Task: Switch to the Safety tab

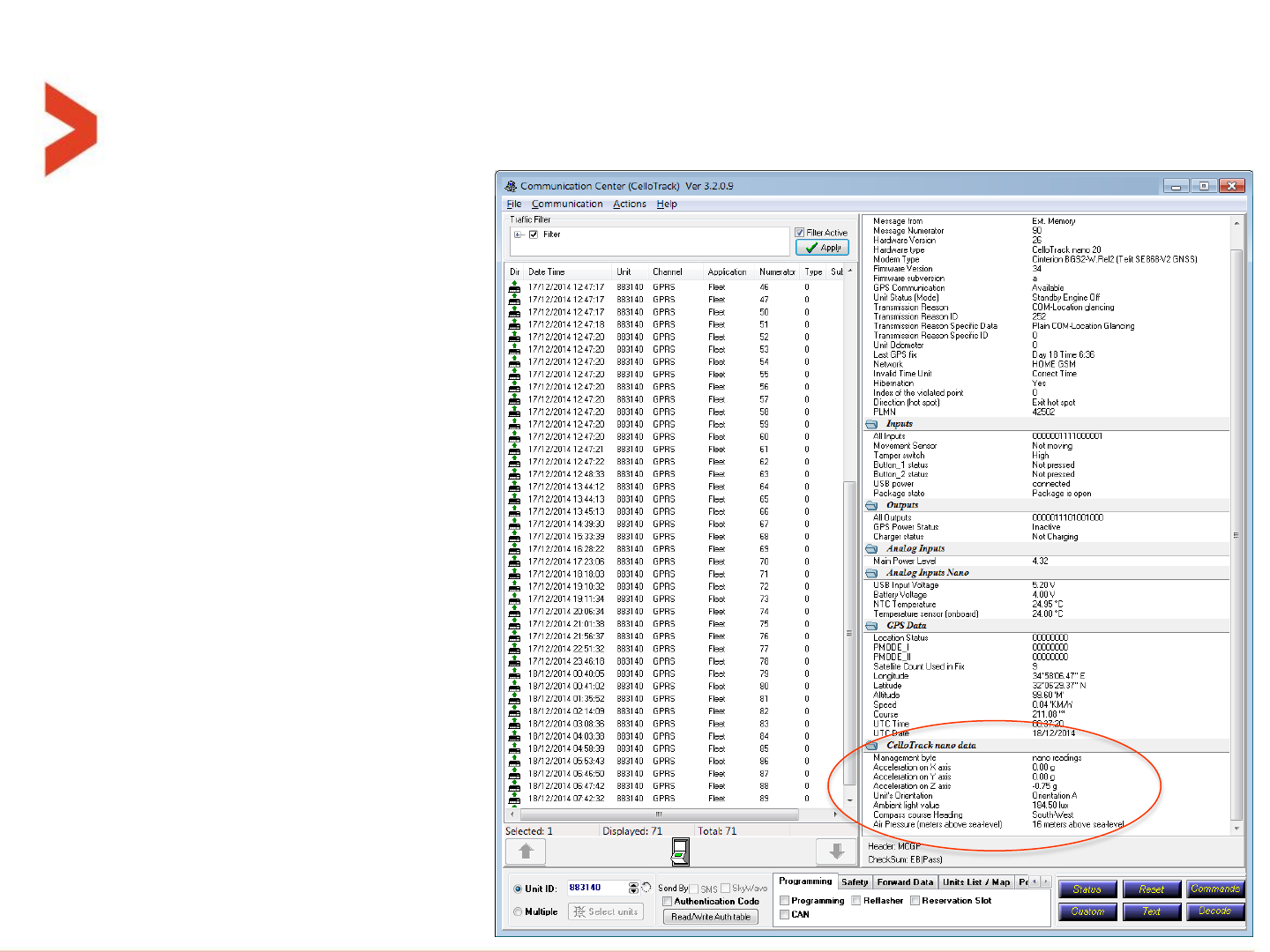Action: pos(855,882)
